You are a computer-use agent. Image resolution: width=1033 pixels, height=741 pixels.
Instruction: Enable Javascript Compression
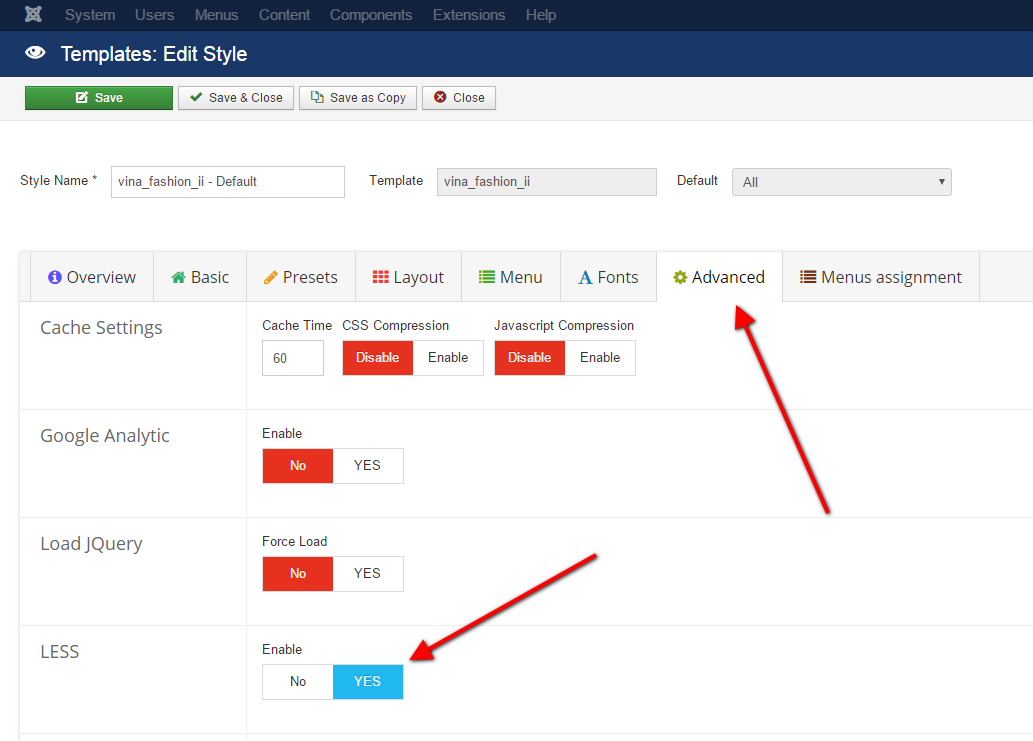[600, 358]
